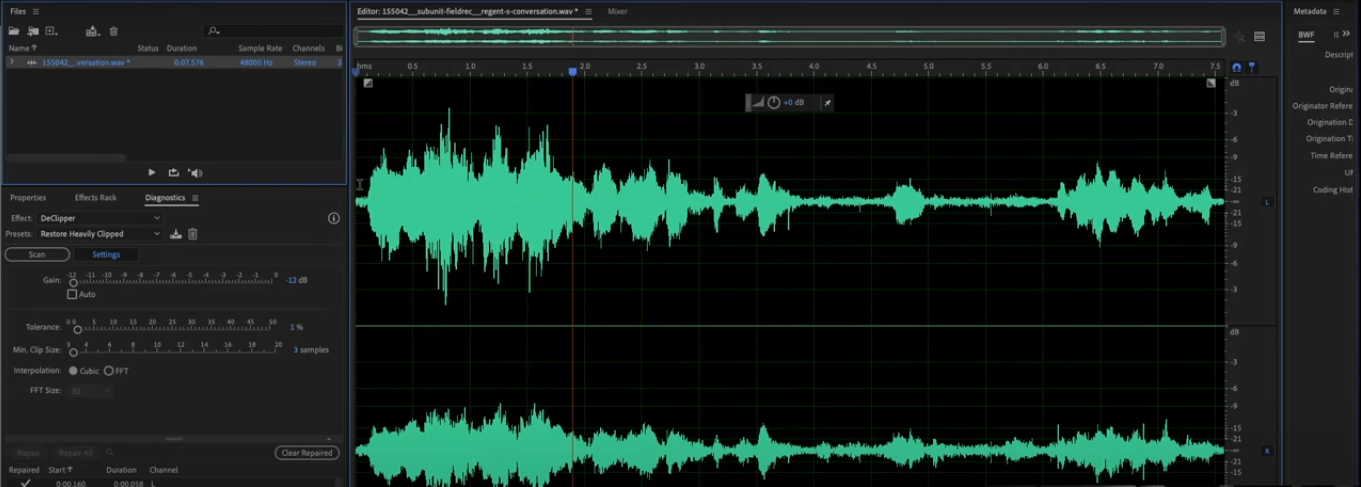Image resolution: width=1361 pixels, height=487 pixels.
Task: Click the blue marker pin icon beside the magnet
Action: pos(1251,67)
